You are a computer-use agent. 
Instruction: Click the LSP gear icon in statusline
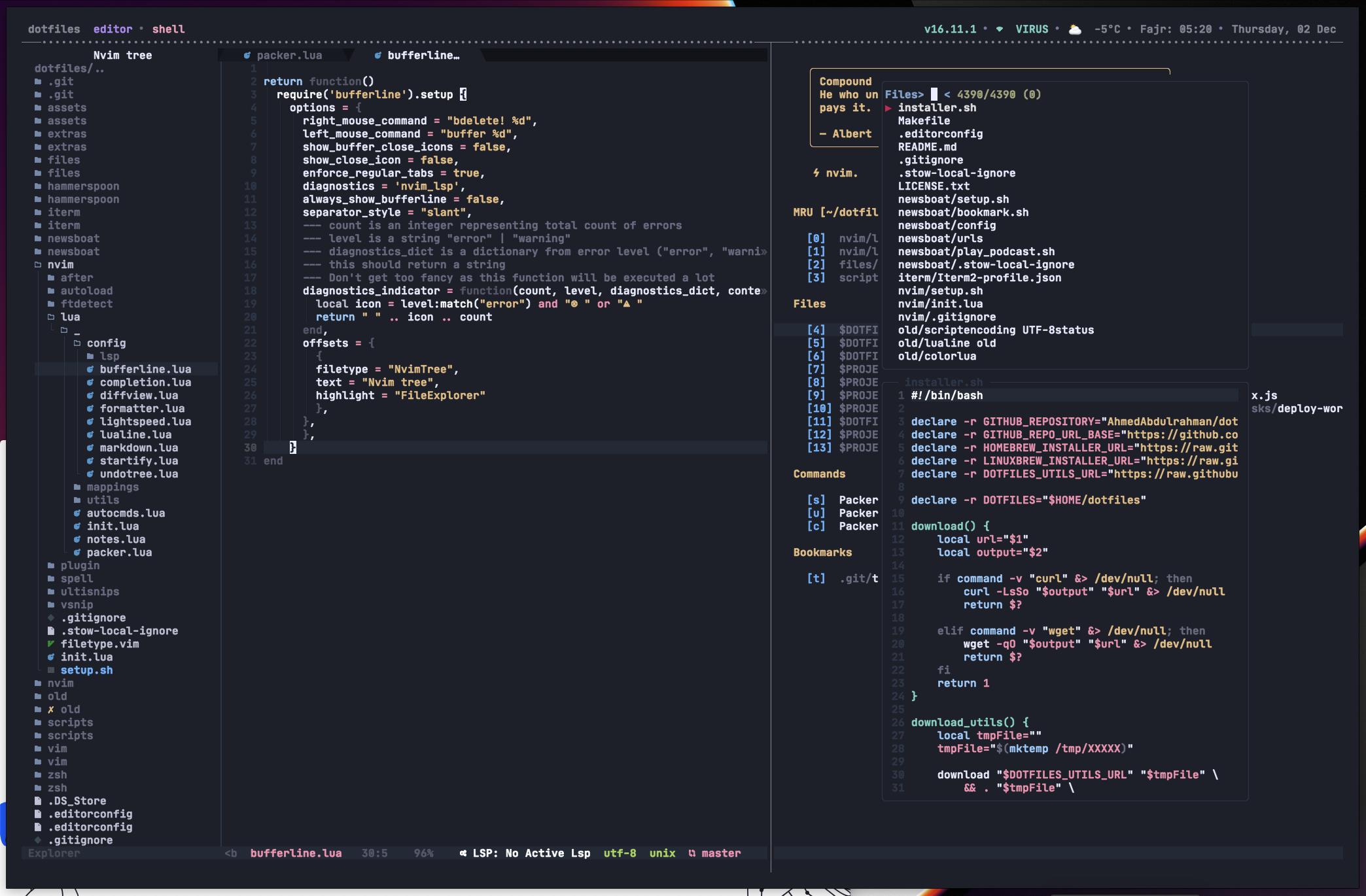point(463,853)
